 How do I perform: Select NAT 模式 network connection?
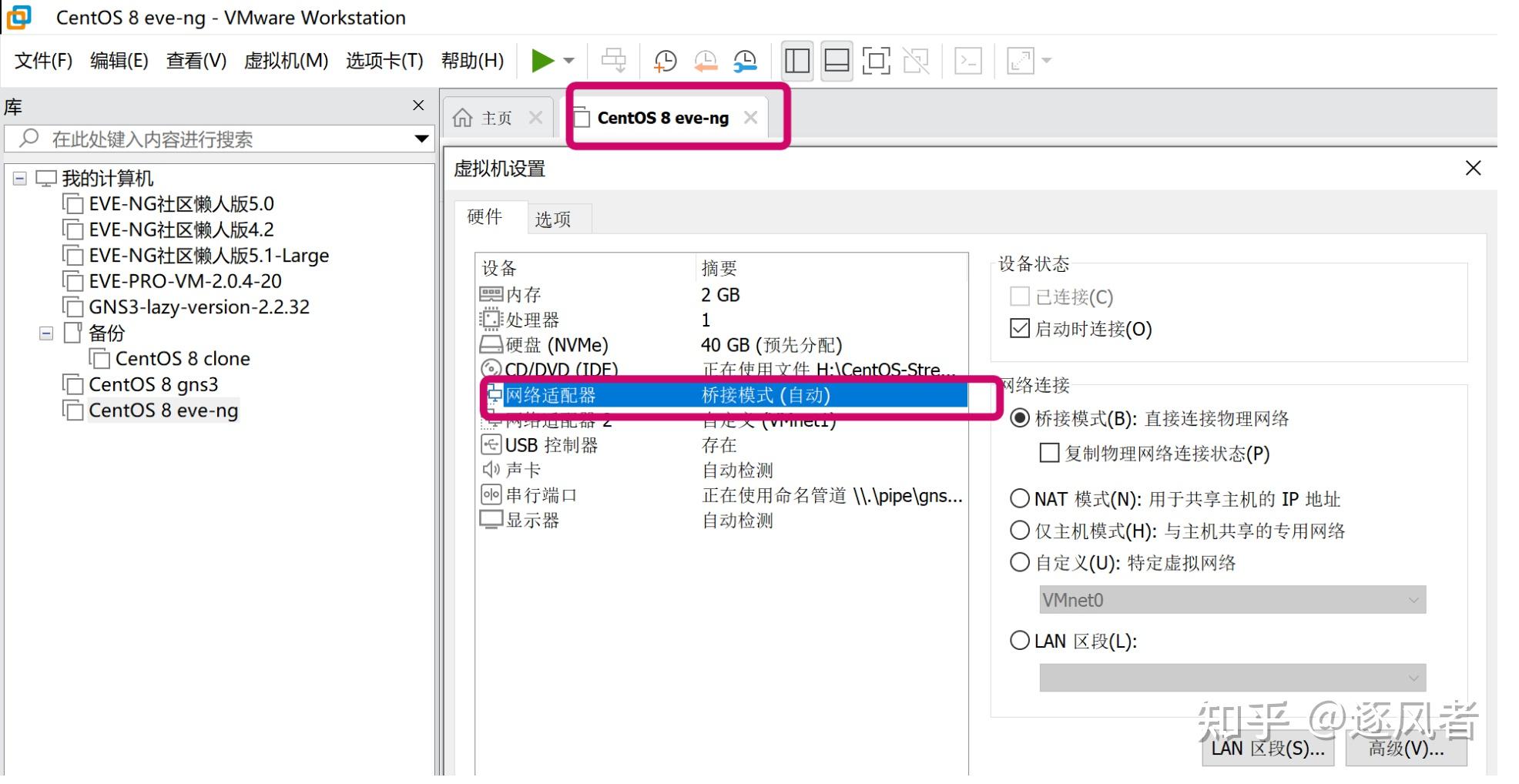[1021, 498]
